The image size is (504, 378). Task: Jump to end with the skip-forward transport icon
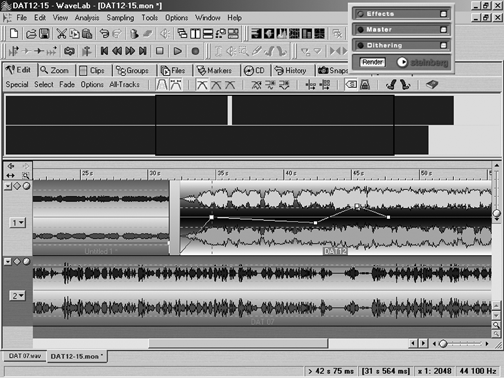click(143, 51)
